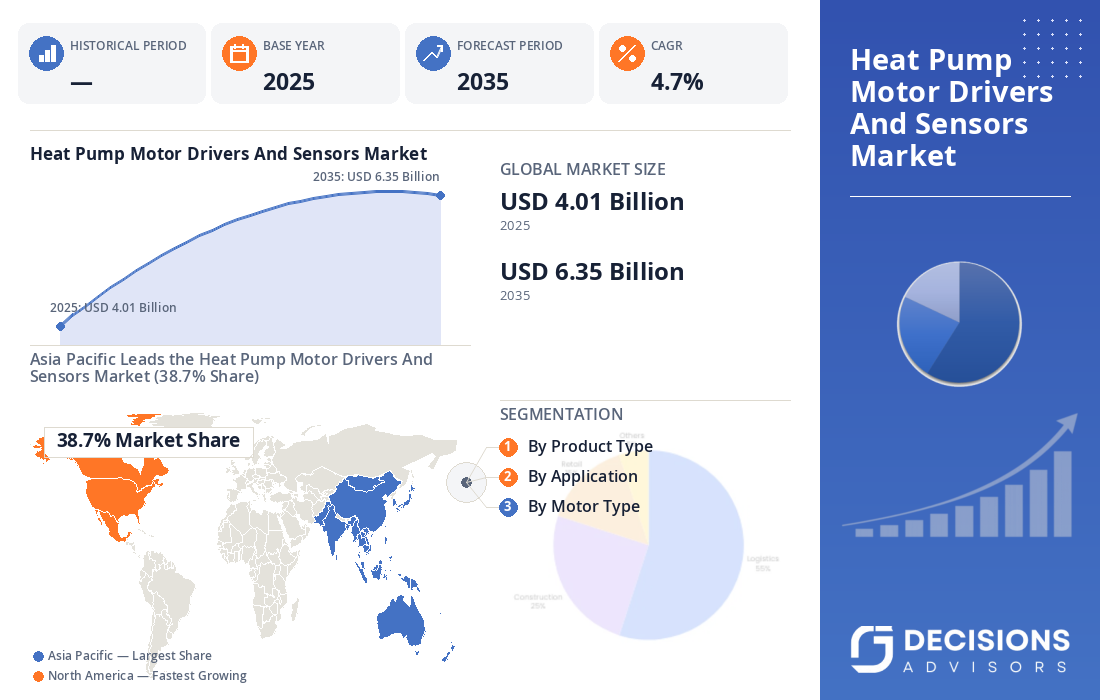Select the By Motor Type segmentation
Screen dimensions: 1100x700
pyautogui.click(x=584, y=507)
